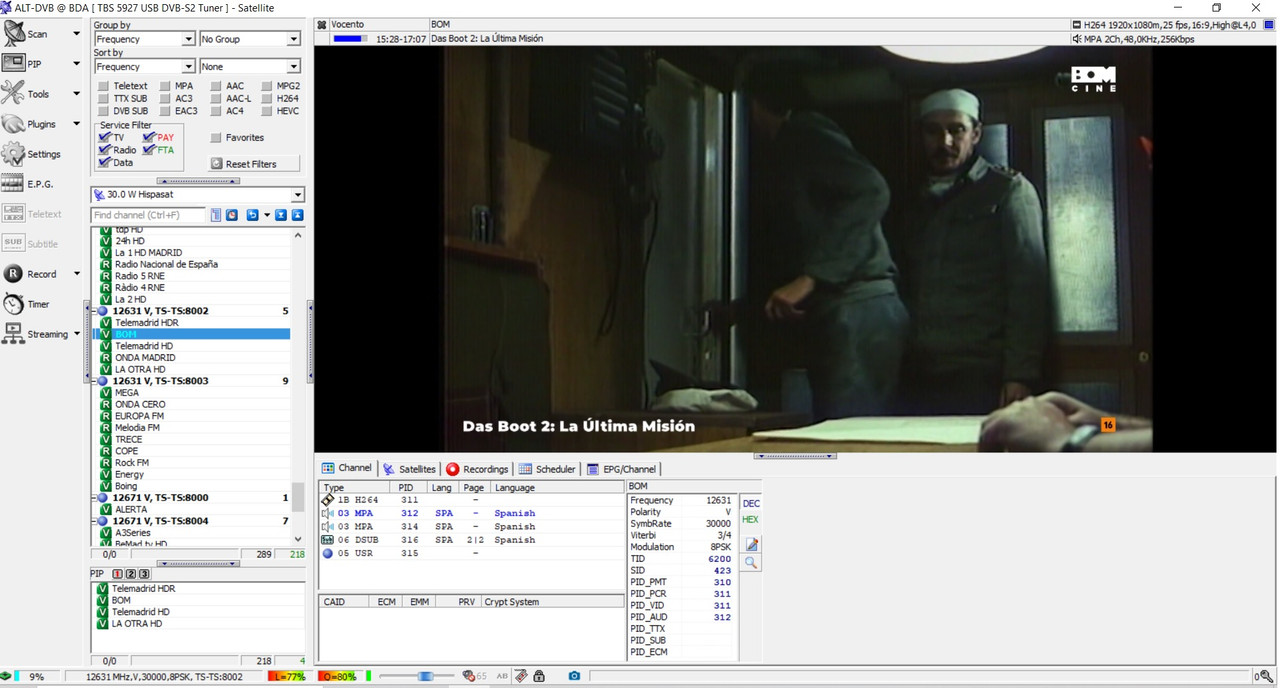Screen dimensions: 1280x688
Task: Click the rightmost blue arrow icon in channel toolbar
Action: click(297, 215)
